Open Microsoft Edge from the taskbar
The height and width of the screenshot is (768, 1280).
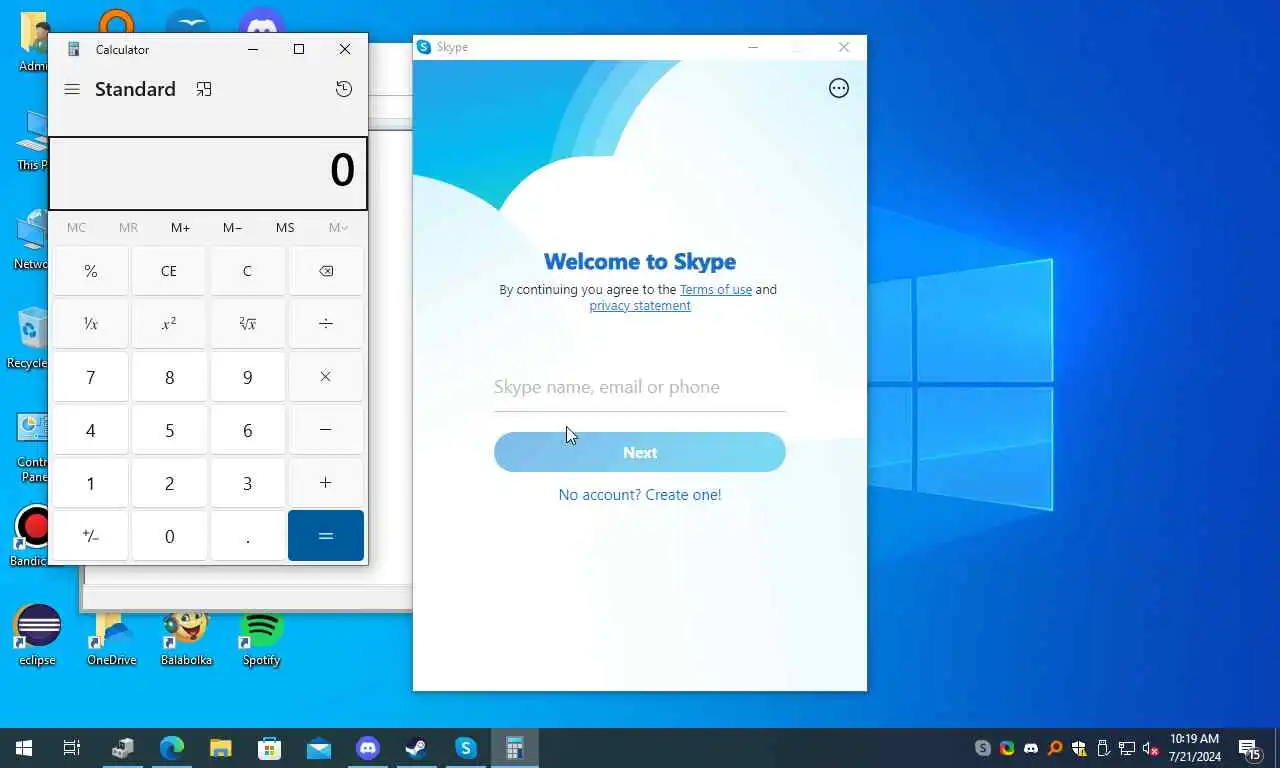pyautogui.click(x=172, y=748)
